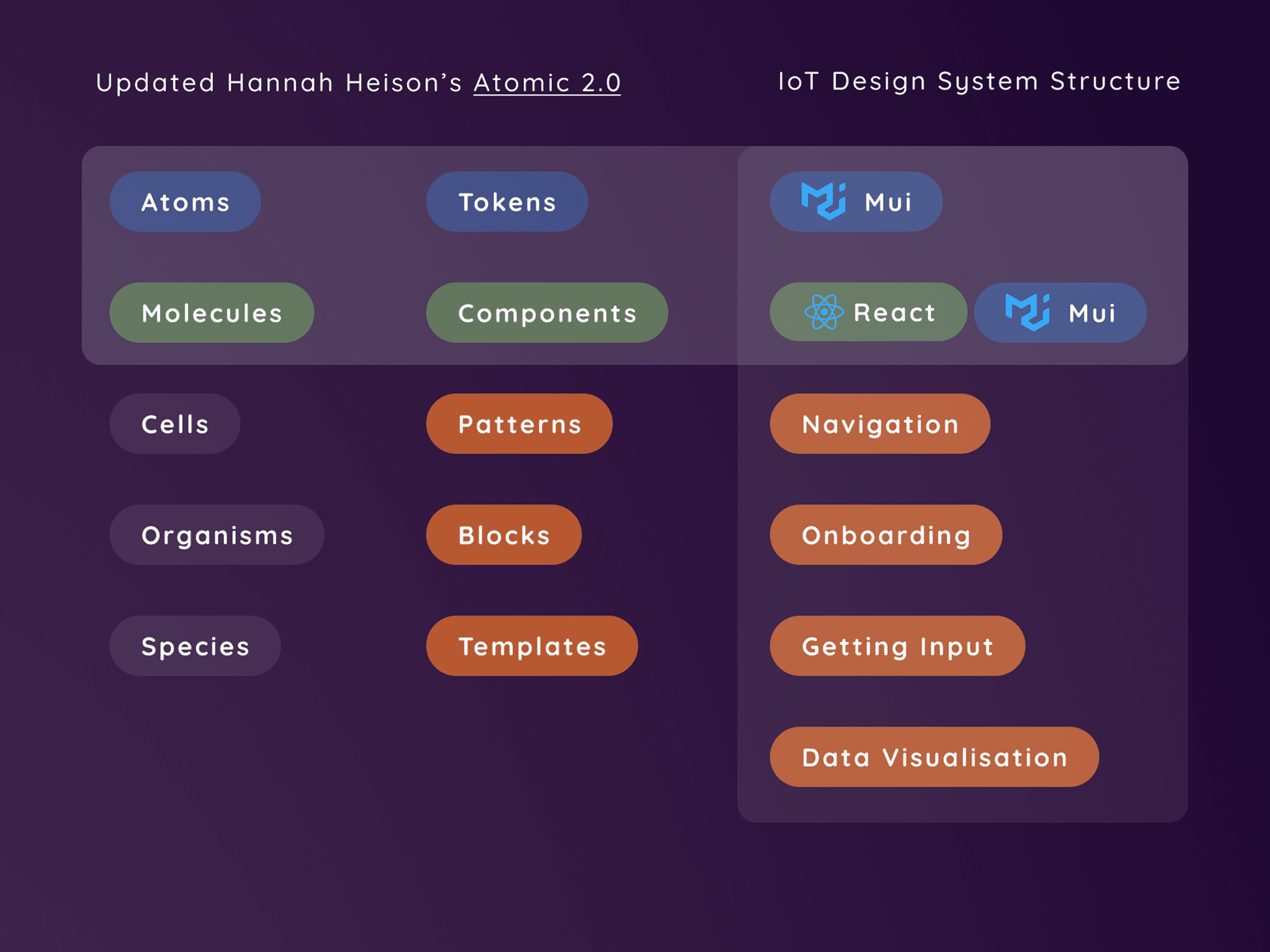
Task: Click the React atom logo icon
Action: click(824, 312)
